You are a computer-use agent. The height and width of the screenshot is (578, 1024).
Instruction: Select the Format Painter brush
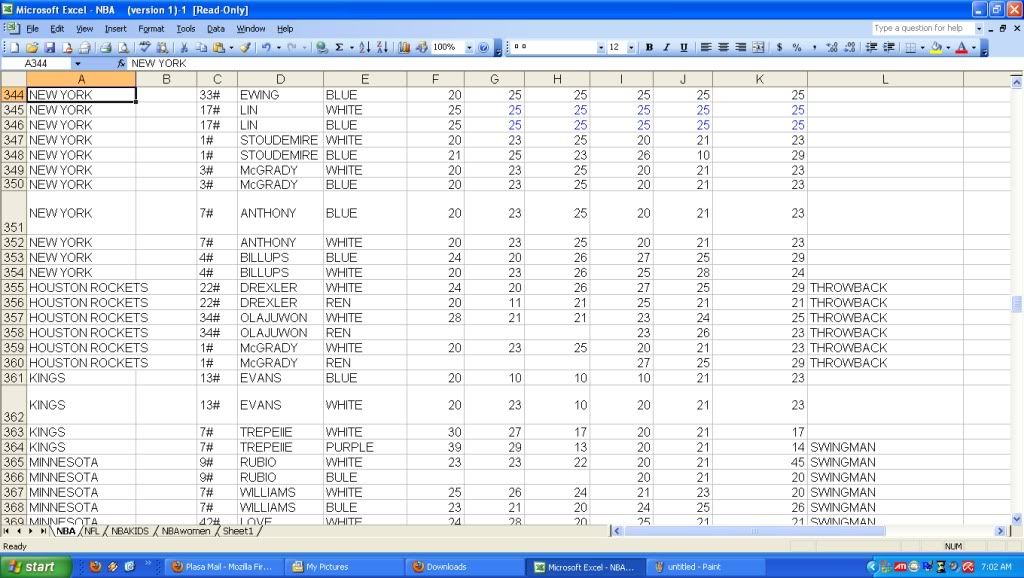tap(246, 48)
